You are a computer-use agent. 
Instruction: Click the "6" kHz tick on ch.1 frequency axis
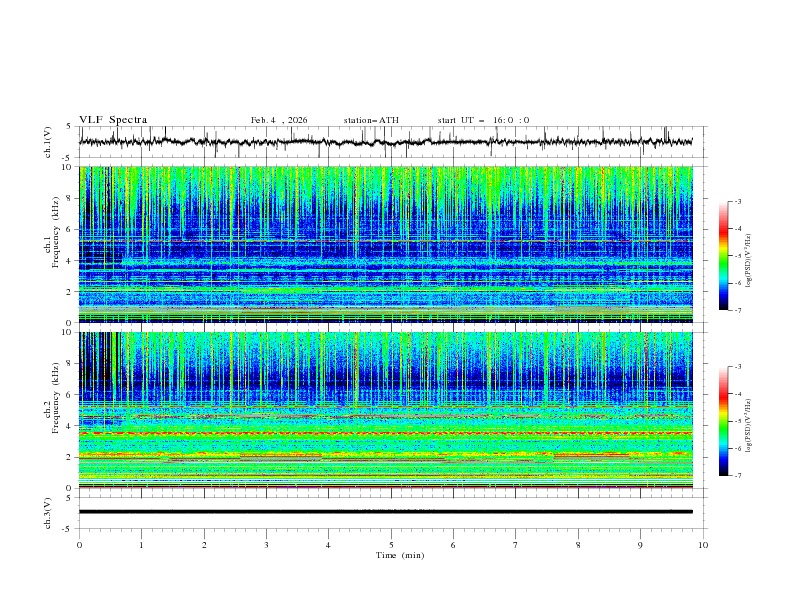point(70,229)
